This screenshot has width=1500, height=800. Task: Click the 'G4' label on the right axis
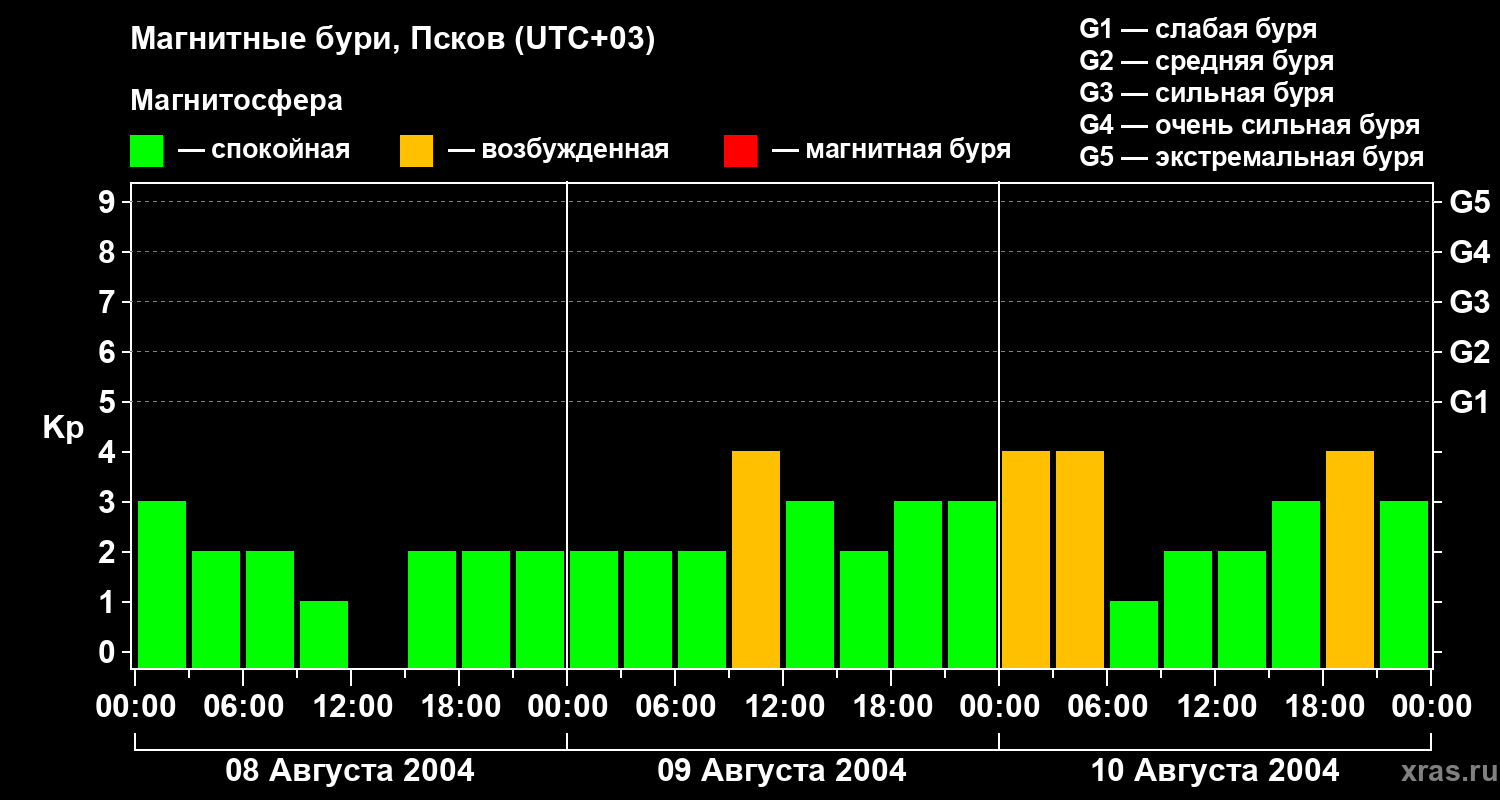pos(1469,252)
